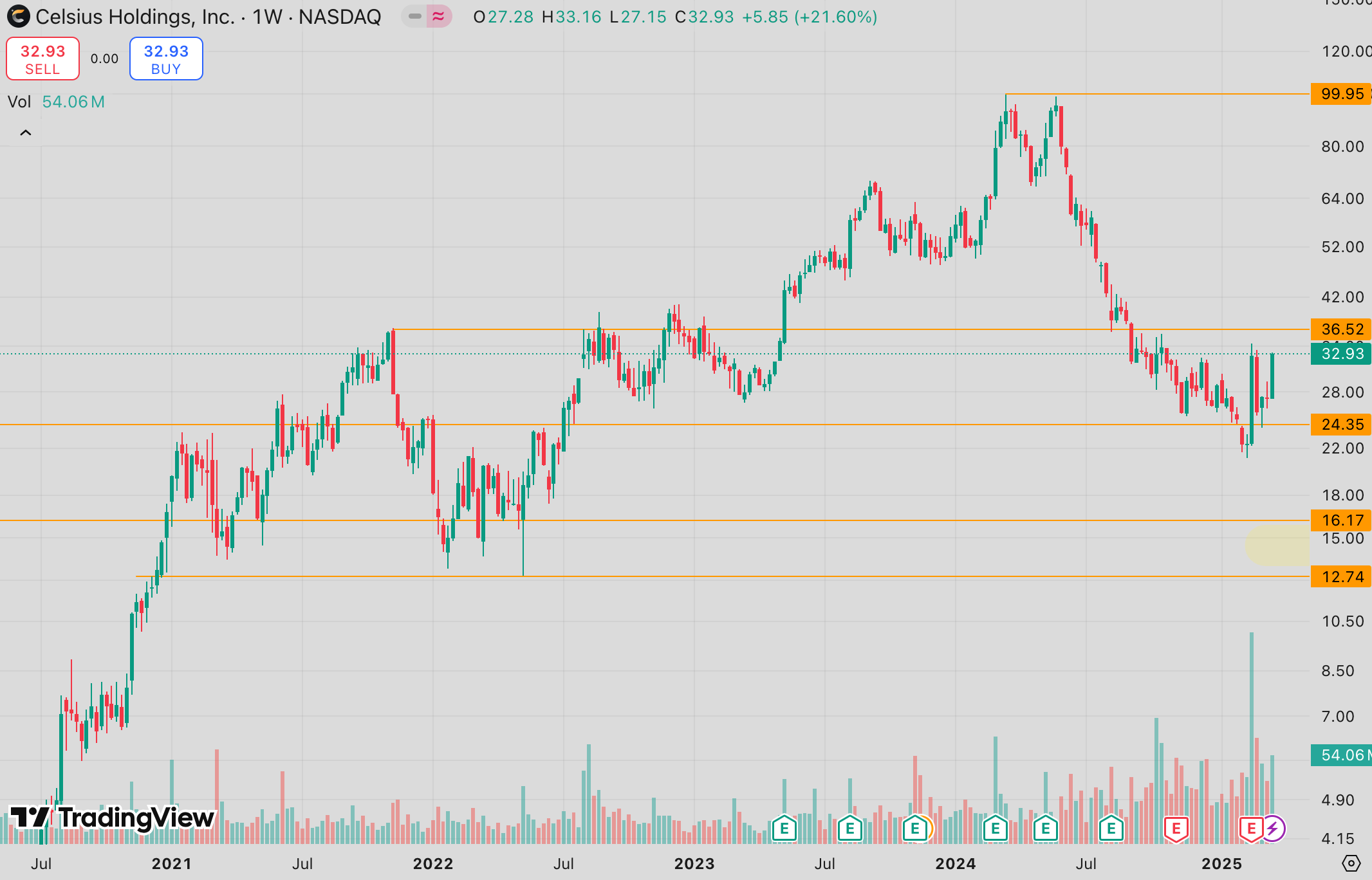The height and width of the screenshot is (880, 1372).
Task: Click the 8.50 price scale label
Action: coord(1337,671)
